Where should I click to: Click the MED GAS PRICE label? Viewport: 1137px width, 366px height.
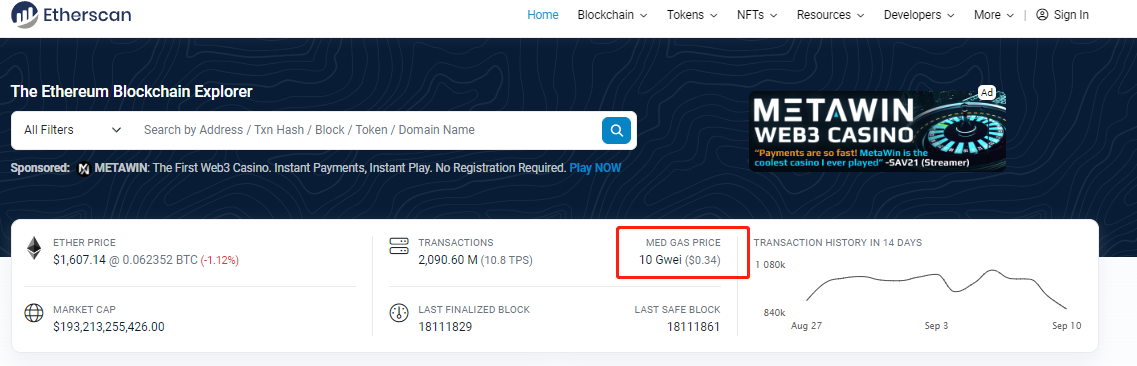coord(683,243)
